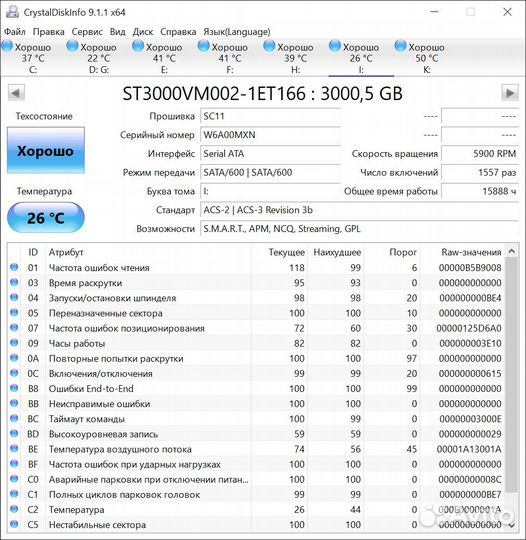Select disk E: status tab

164,58
